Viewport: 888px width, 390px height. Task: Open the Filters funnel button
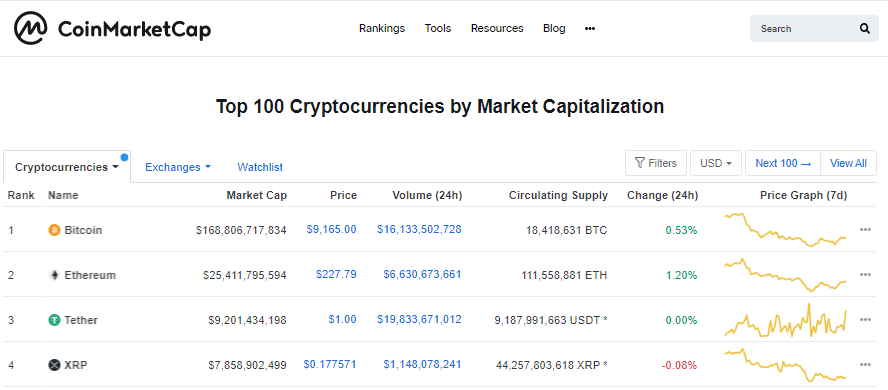(x=656, y=163)
